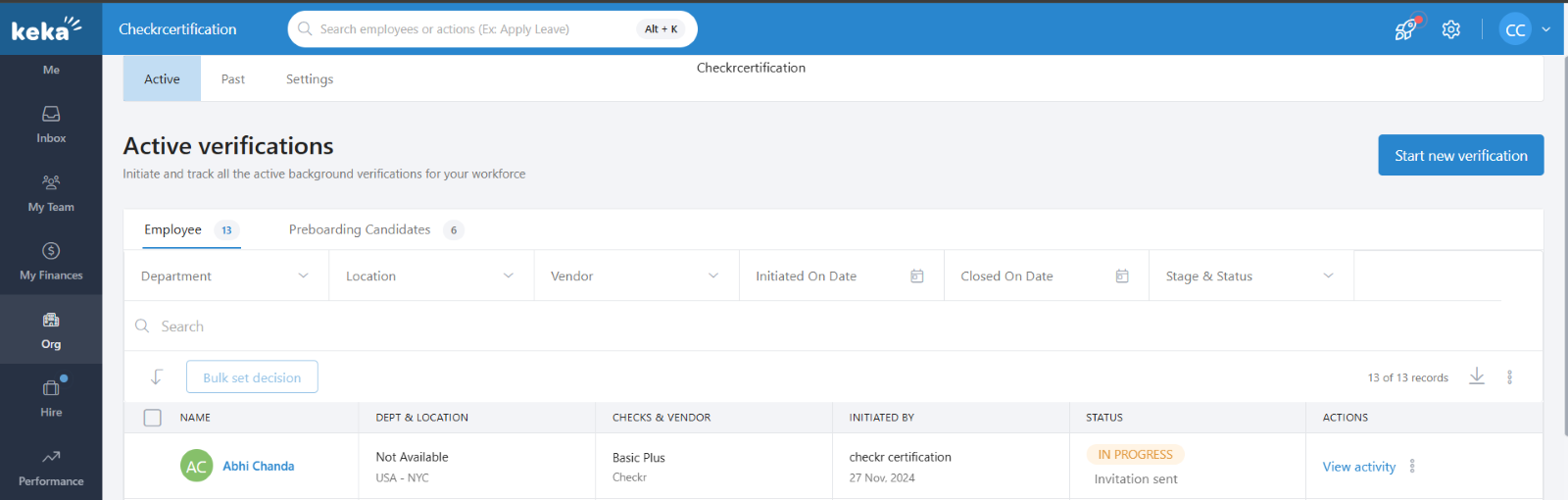
Task: Click the rocket icon in header
Action: click(1406, 29)
